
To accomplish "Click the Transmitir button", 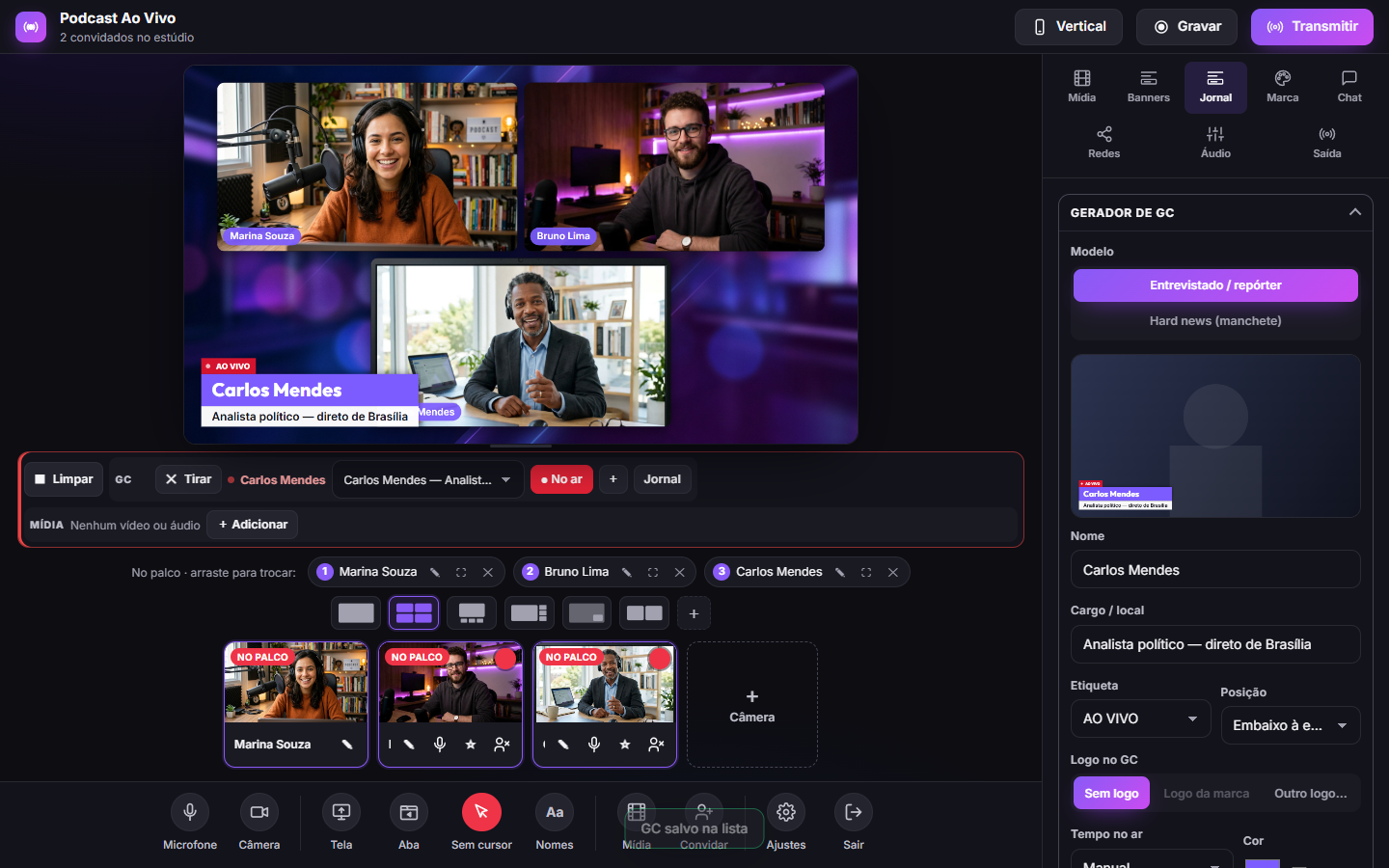I will pos(1312,27).
